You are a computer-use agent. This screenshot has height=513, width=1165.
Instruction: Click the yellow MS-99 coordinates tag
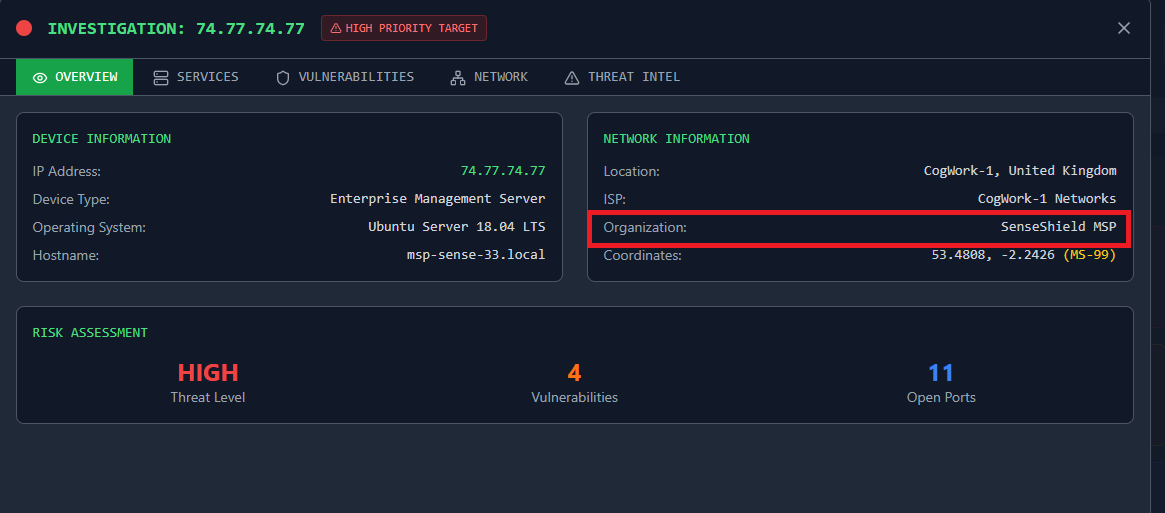(1091, 255)
